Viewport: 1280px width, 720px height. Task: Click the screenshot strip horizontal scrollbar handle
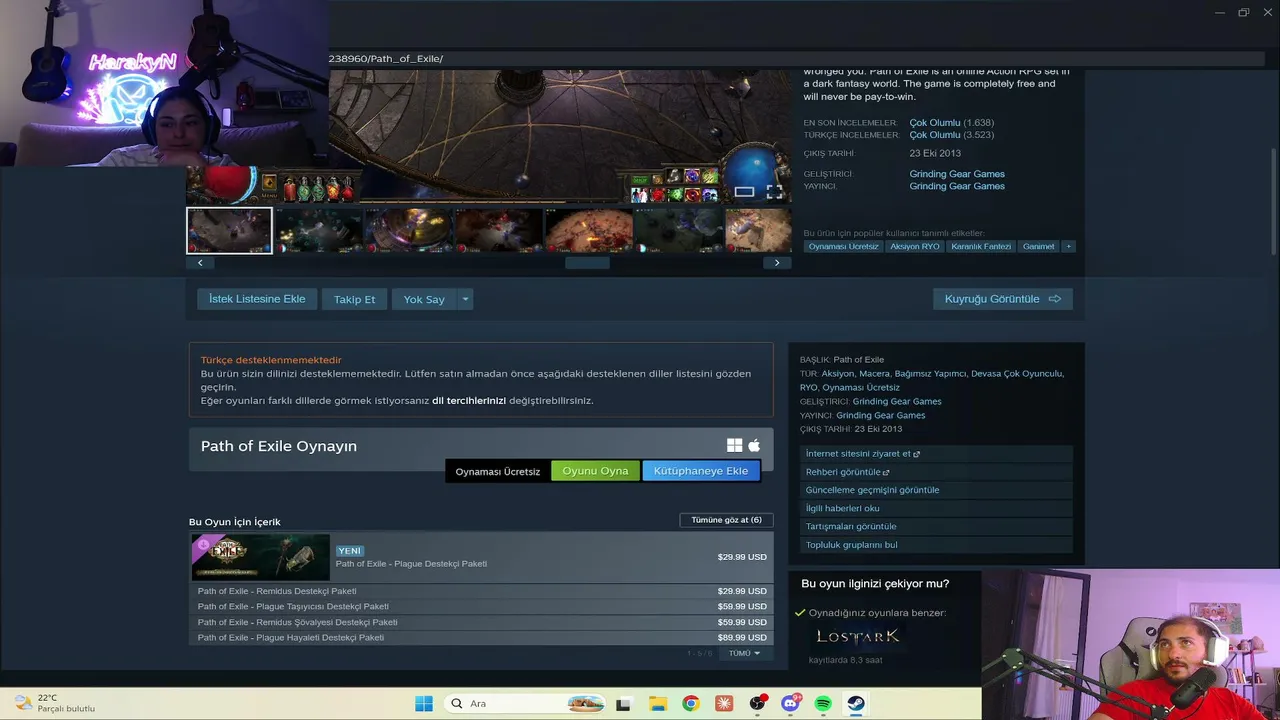click(587, 263)
